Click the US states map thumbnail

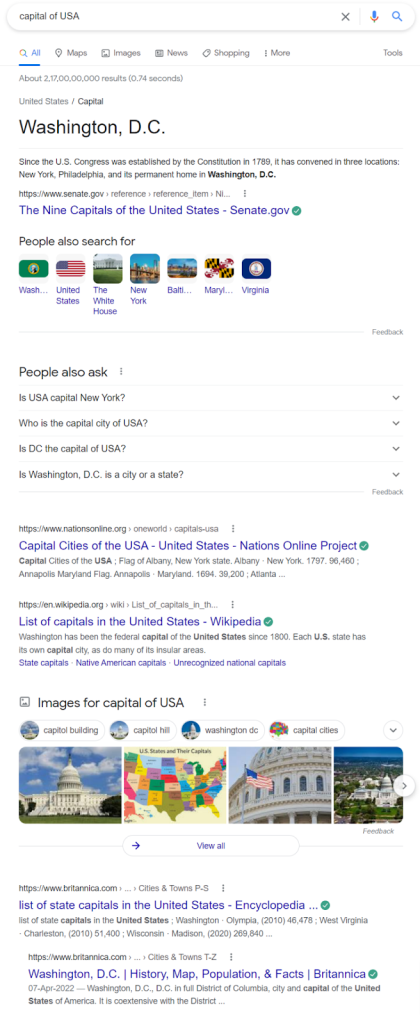pyautogui.click(x=175, y=785)
